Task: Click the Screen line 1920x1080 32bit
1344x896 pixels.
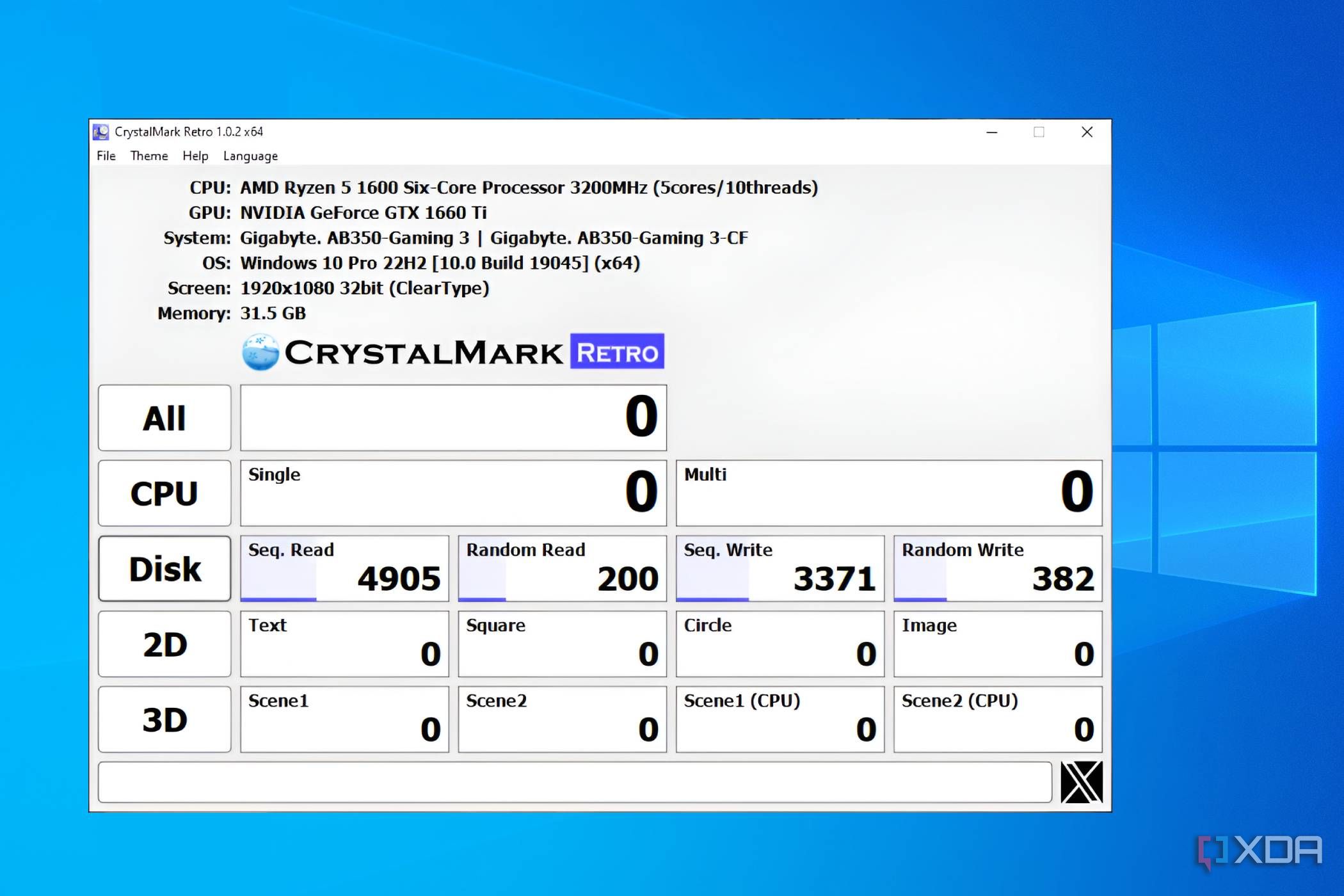Action: pyautogui.click(x=365, y=288)
